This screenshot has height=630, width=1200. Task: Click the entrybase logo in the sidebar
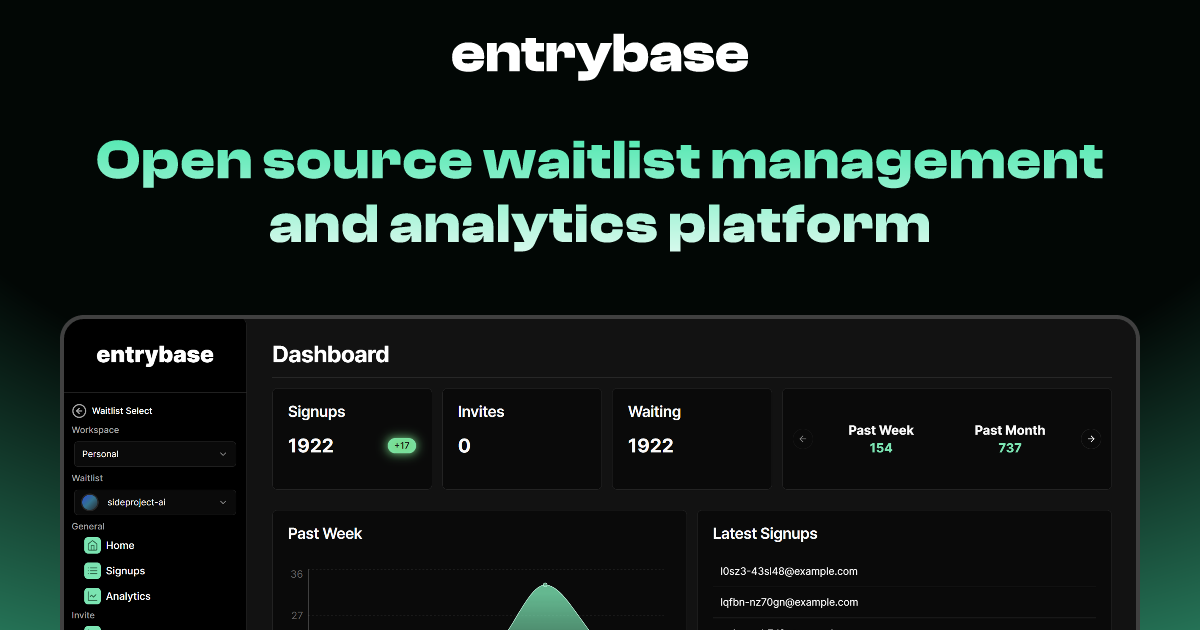(x=154, y=354)
